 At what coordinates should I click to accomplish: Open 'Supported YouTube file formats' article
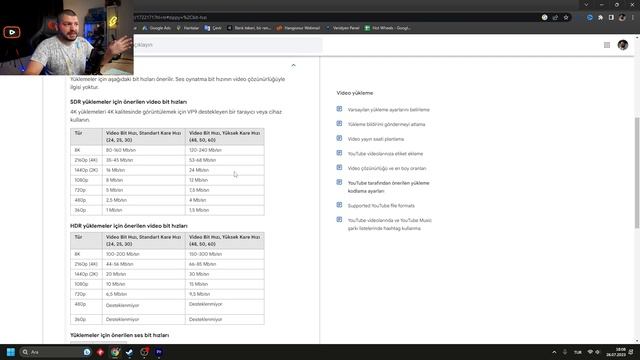[381, 206]
